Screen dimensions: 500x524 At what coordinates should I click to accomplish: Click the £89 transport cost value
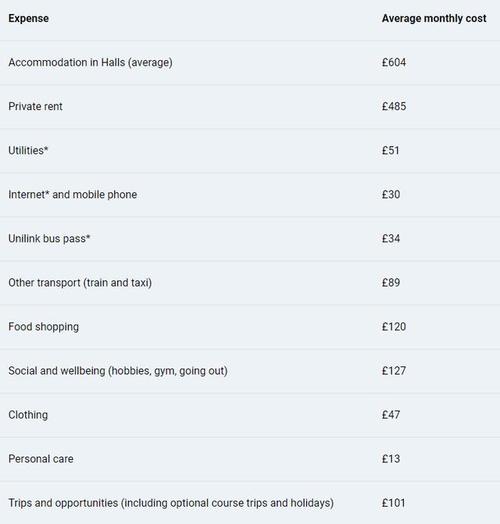[391, 283]
